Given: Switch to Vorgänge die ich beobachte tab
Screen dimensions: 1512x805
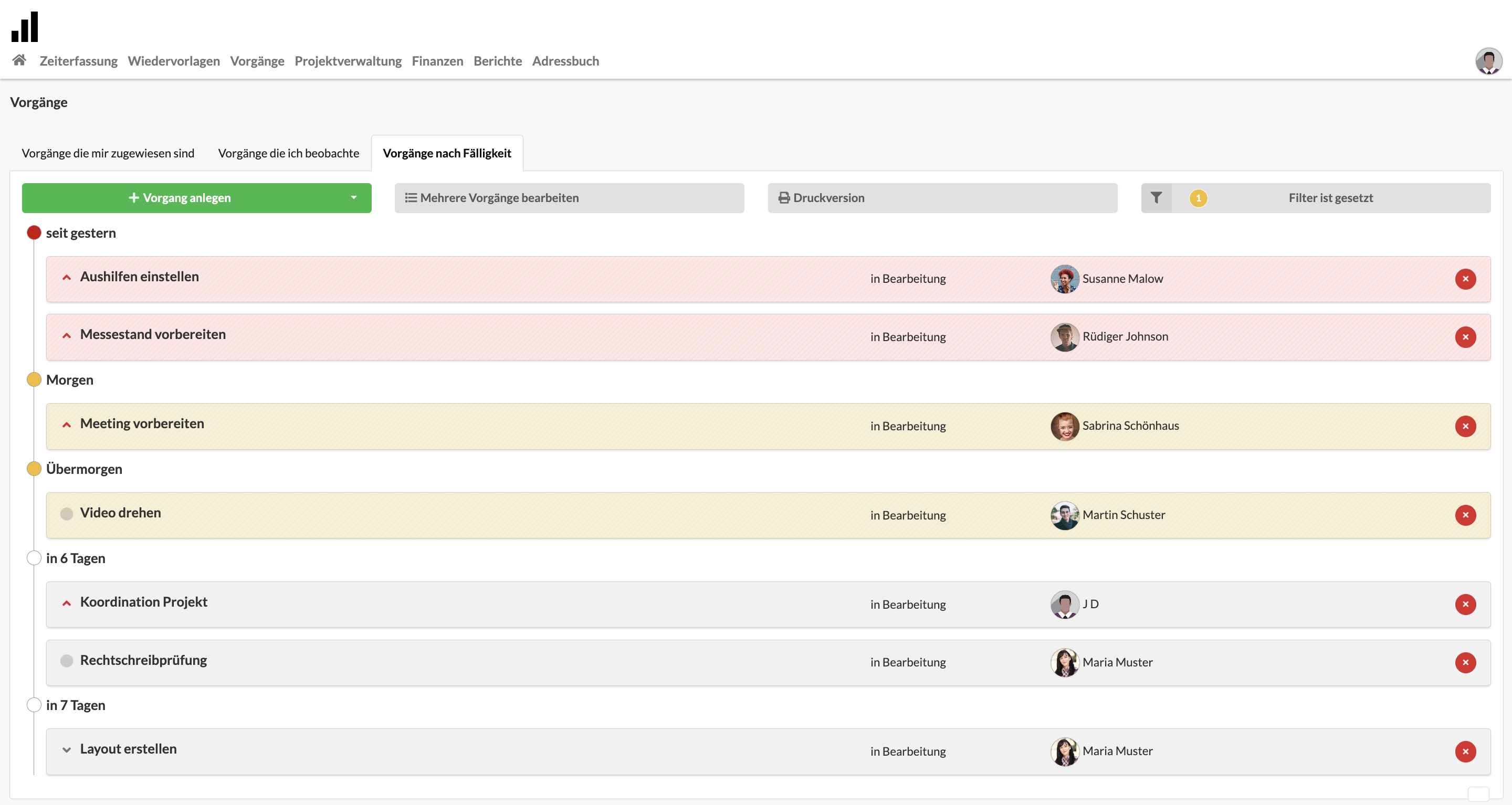Looking at the screenshot, I should point(288,153).
